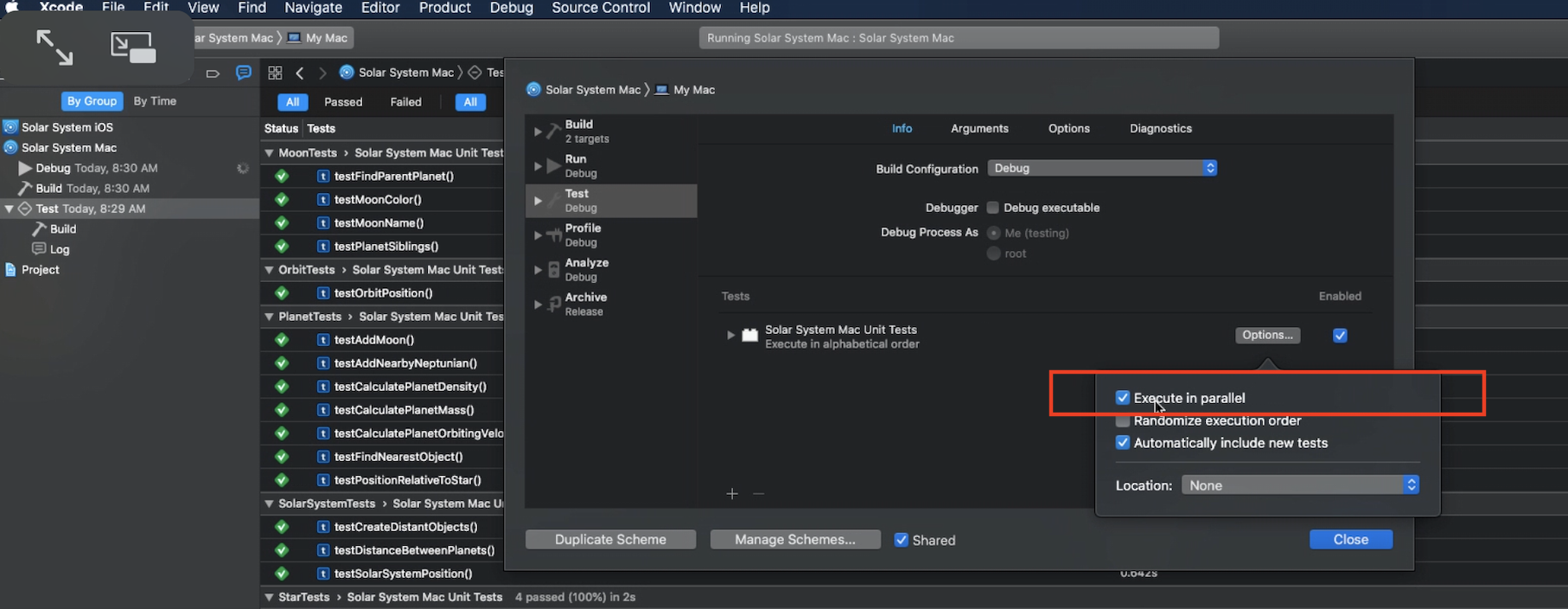Click the Running Solar System Mac activity field
Image resolution: width=1568 pixels, height=609 pixels.
(959, 38)
